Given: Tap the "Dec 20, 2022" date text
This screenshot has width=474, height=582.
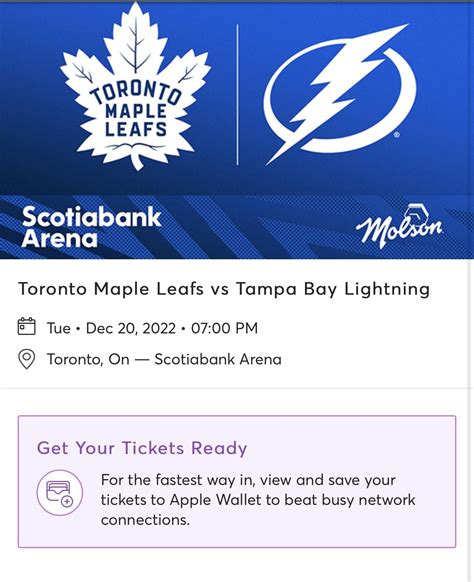Looking at the screenshot, I should coord(131,328).
